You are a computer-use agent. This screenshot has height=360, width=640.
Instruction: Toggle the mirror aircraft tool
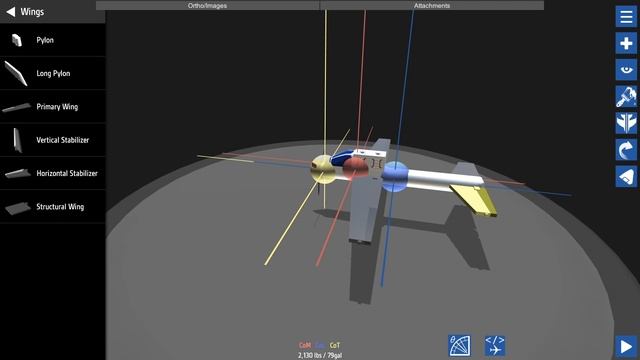tap(626, 123)
